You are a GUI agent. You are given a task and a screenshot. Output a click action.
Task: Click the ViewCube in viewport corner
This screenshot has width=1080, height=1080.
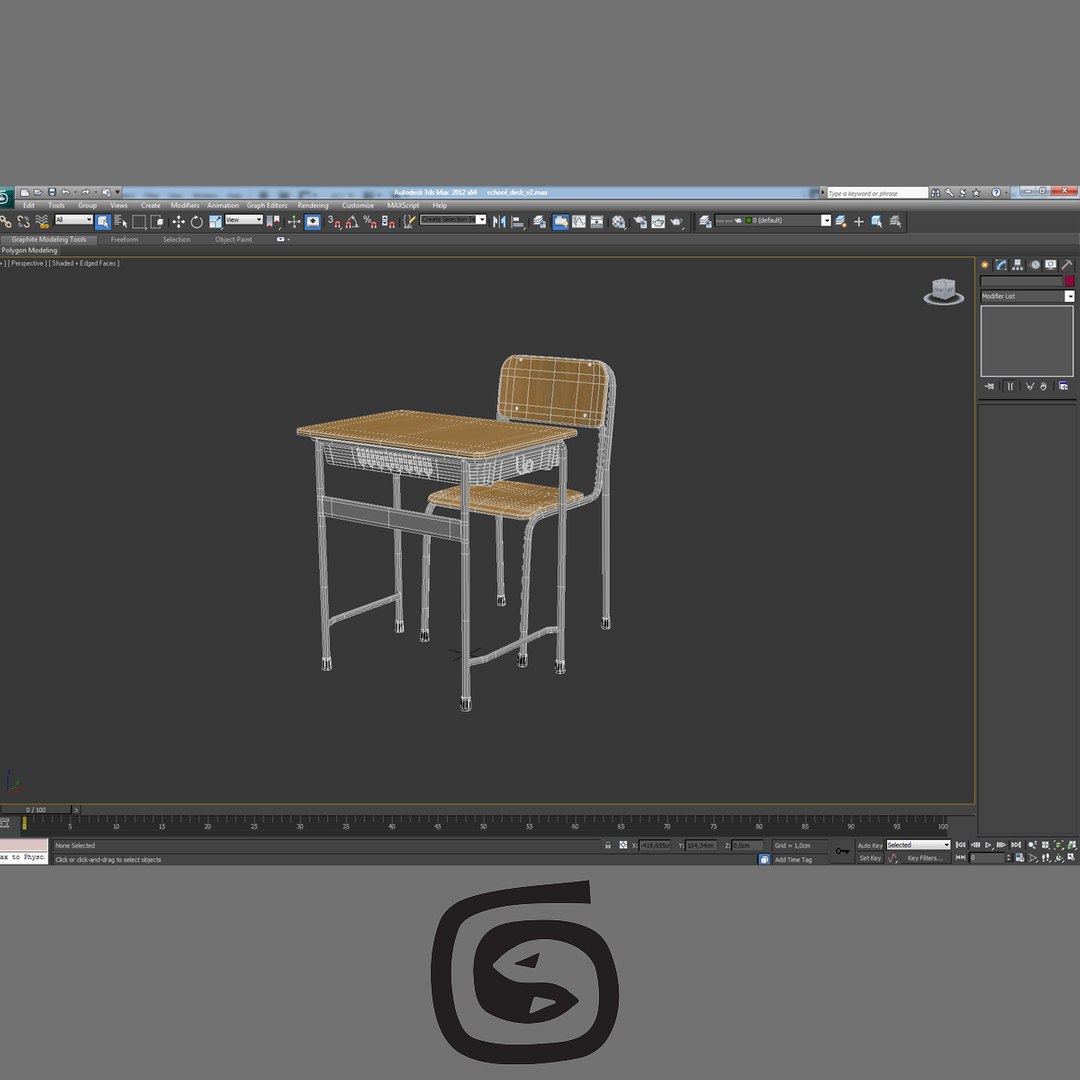(x=943, y=291)
